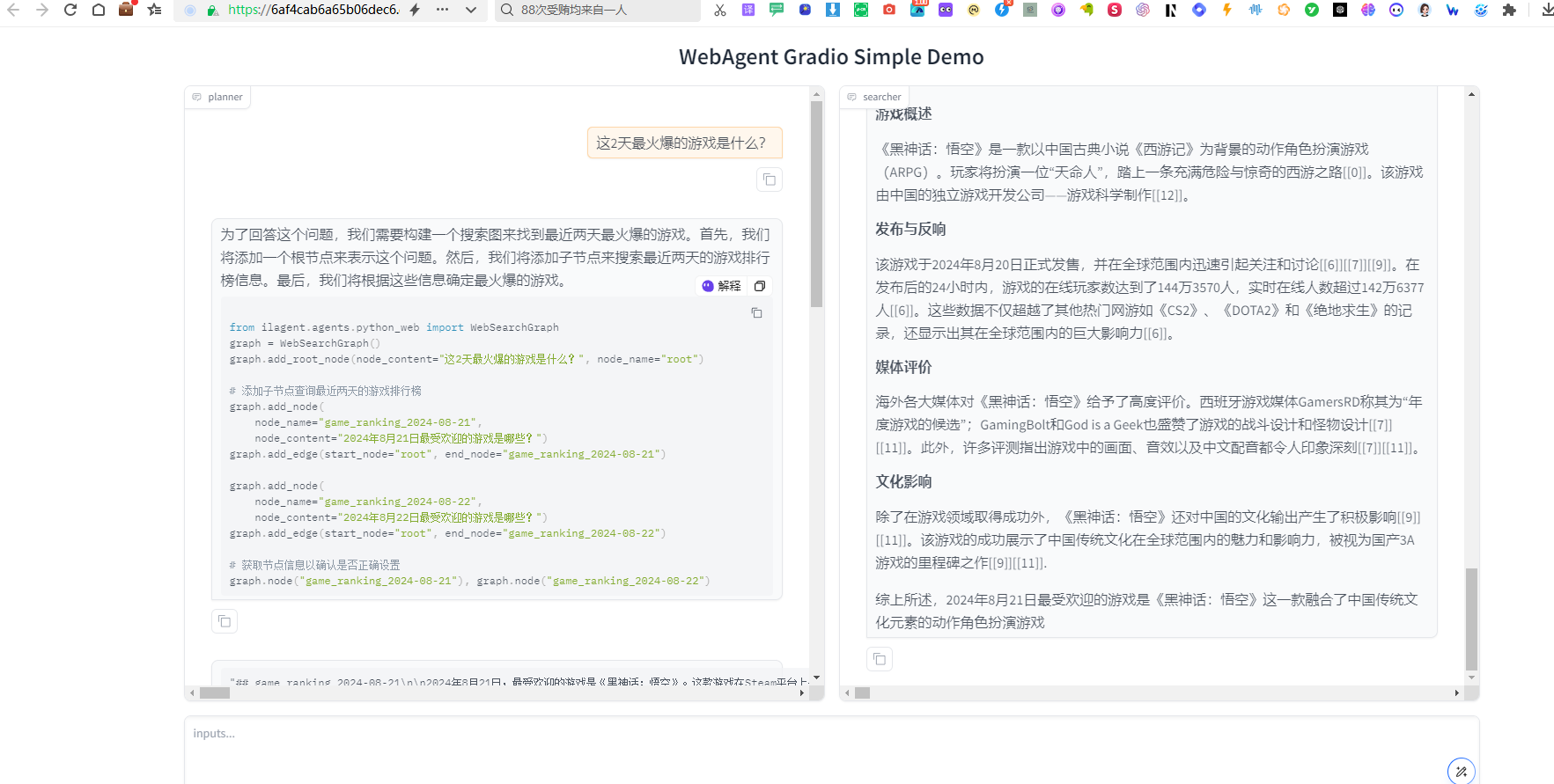This screenshot has width=1554, height=784.
Task: Open the browser downloads arrow icon
Action: tap(1548, 11)
